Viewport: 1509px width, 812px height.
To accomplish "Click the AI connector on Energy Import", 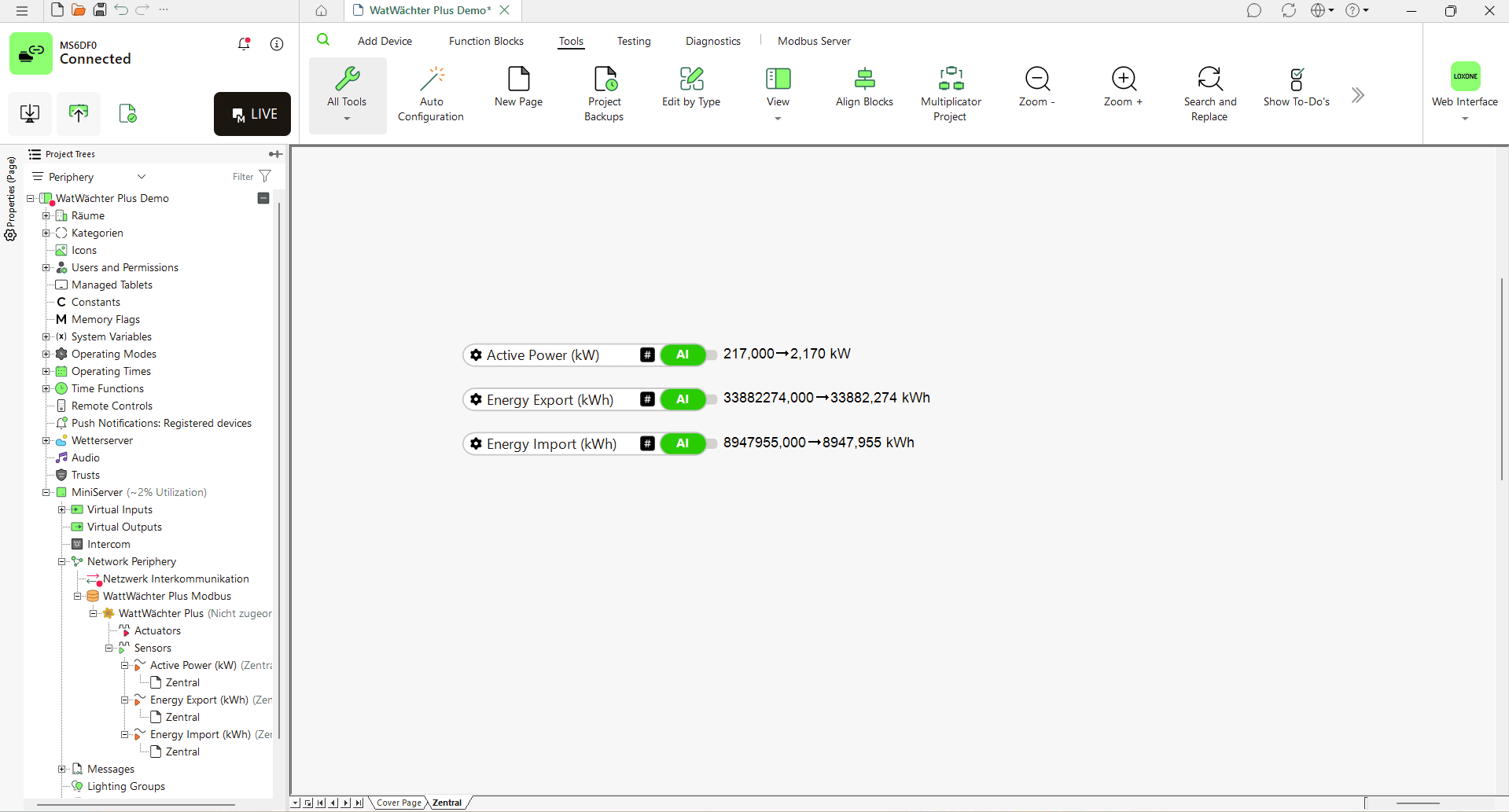I will click(x=683, y=443).
